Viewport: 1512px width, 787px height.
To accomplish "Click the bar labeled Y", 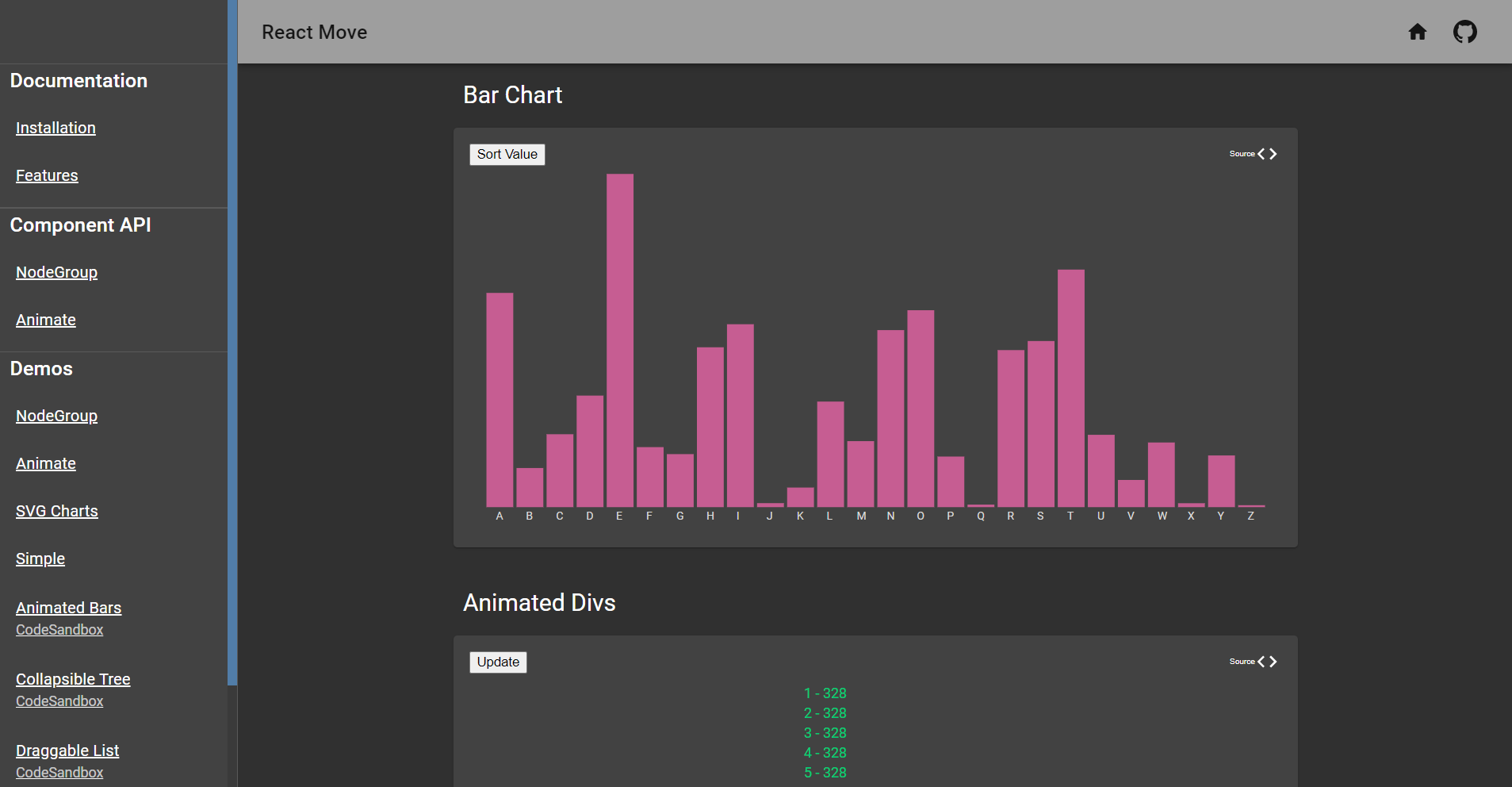I will click(x=1222, y=481).
